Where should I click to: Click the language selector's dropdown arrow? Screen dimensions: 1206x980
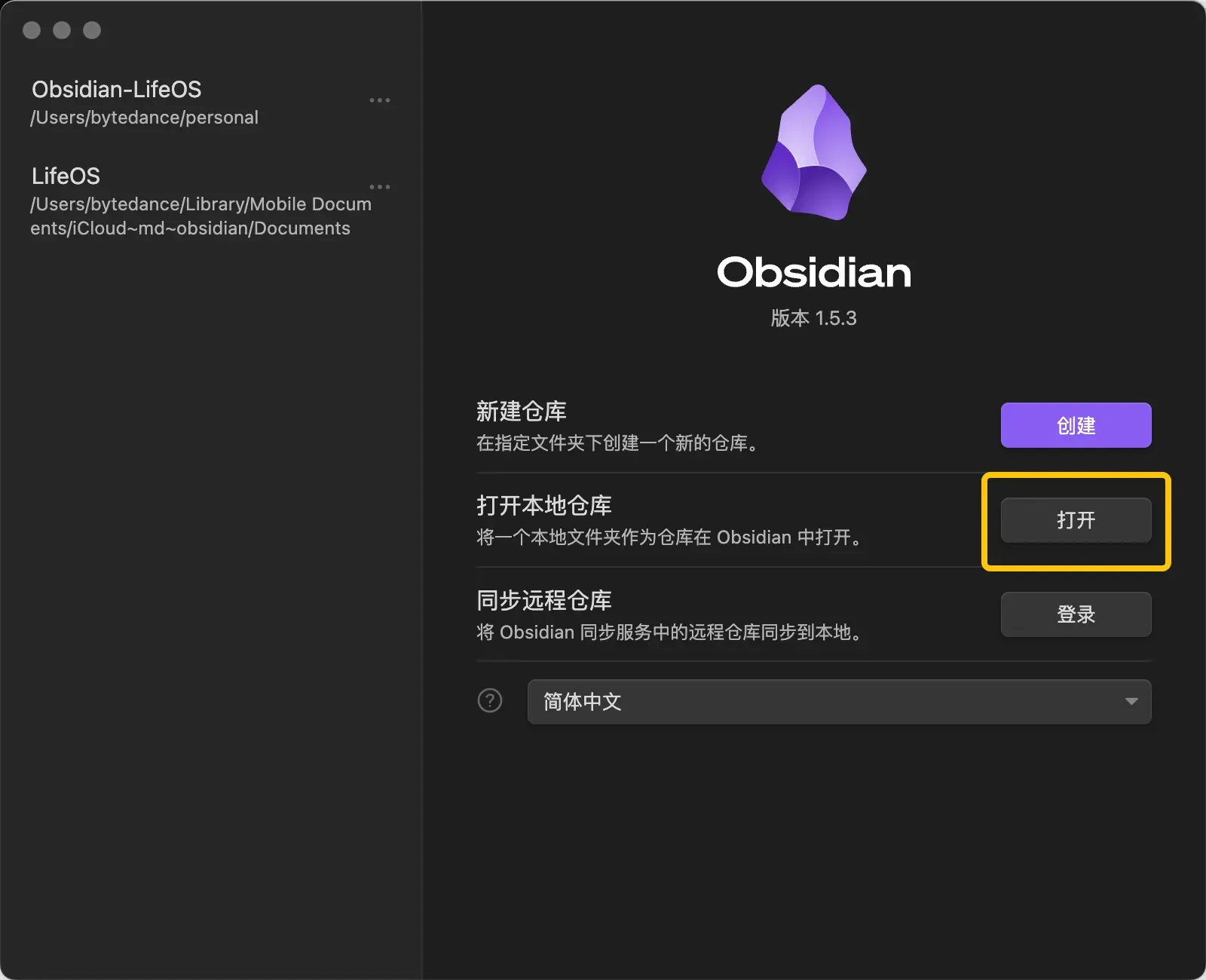point(1131,702)
